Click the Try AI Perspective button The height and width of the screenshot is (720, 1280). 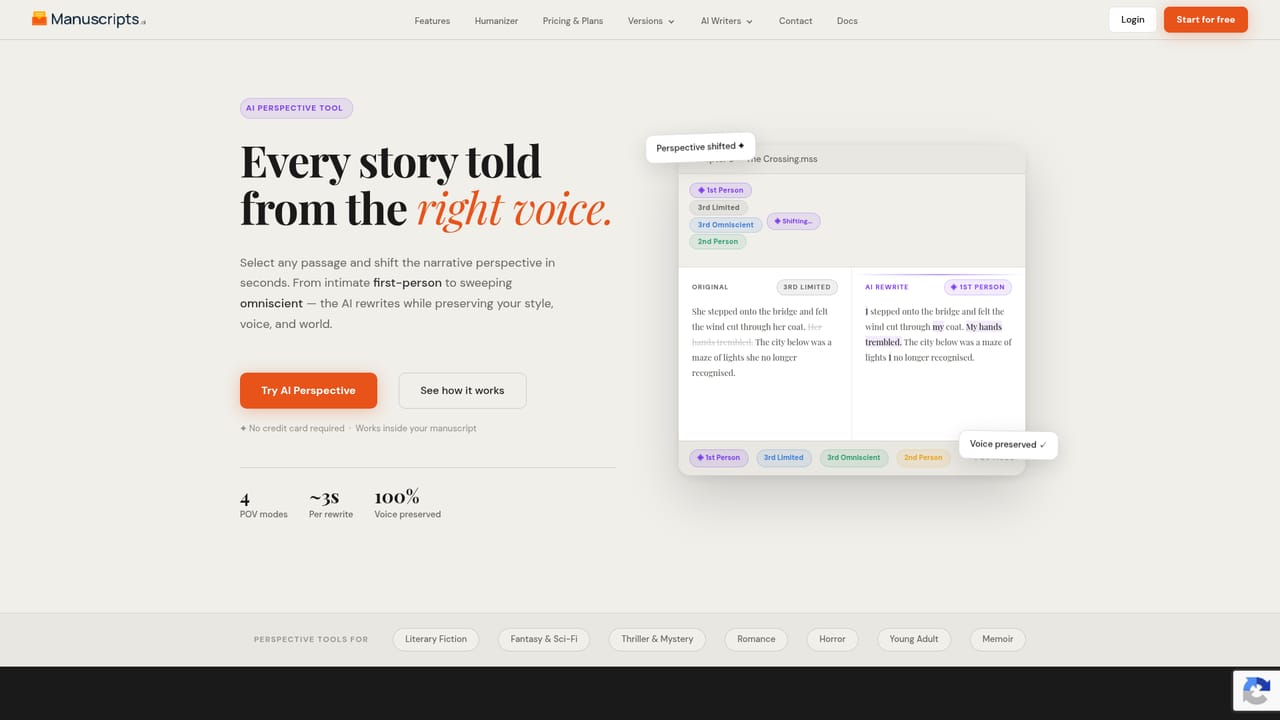308,391
